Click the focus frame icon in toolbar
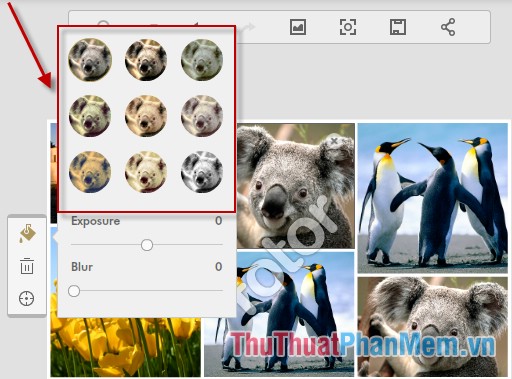This screenshot has width=512, height=379. [348, 27]
